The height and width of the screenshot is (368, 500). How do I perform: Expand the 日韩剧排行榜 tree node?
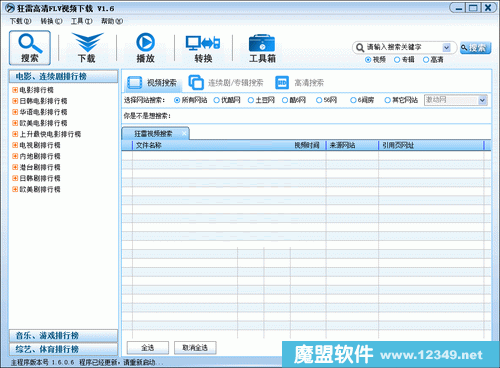click(x=15, y=178)
